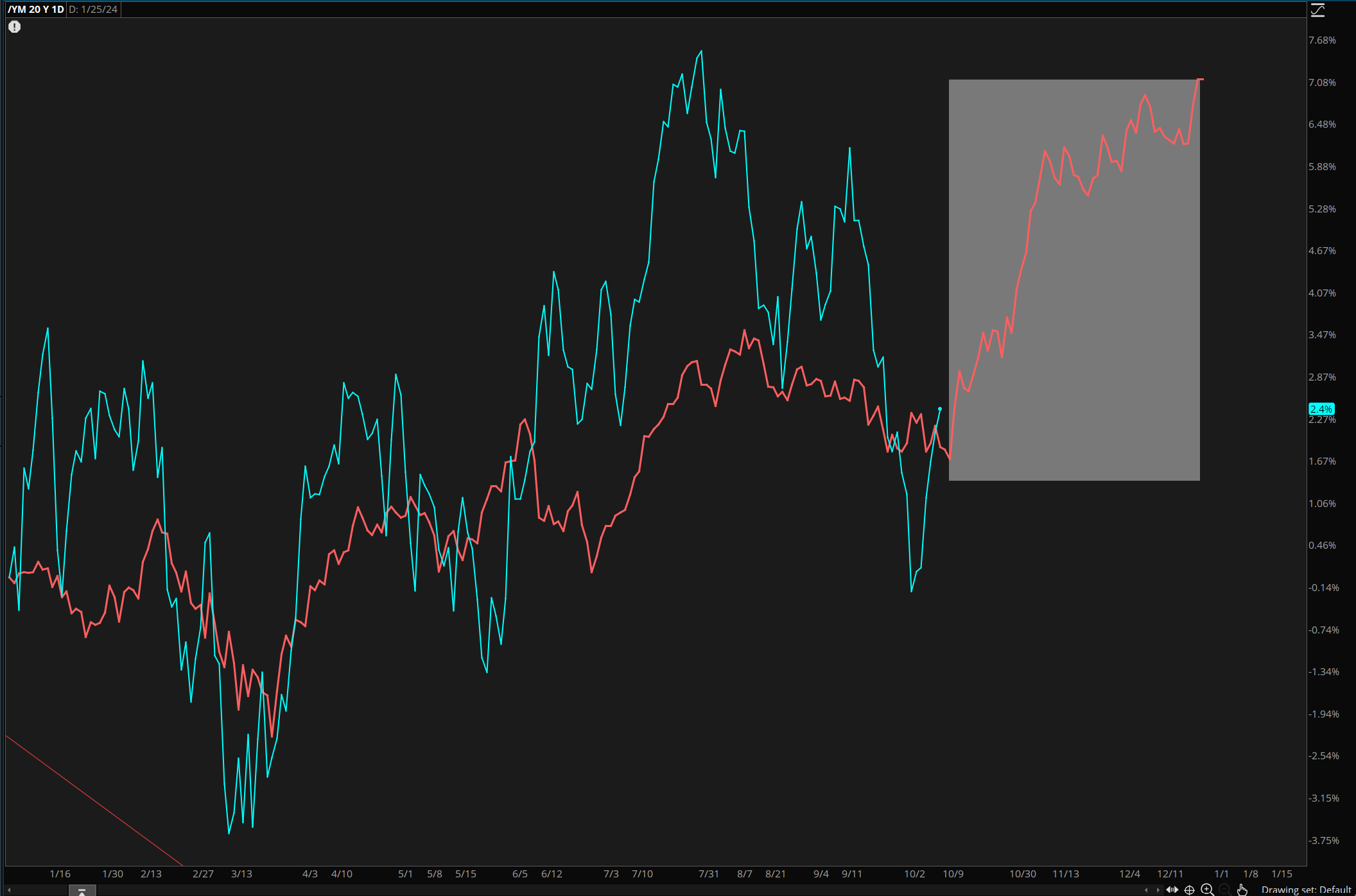Click the 10/9 date on time axis
This screenshot has width=1356, height=896.
click(953, 874)
